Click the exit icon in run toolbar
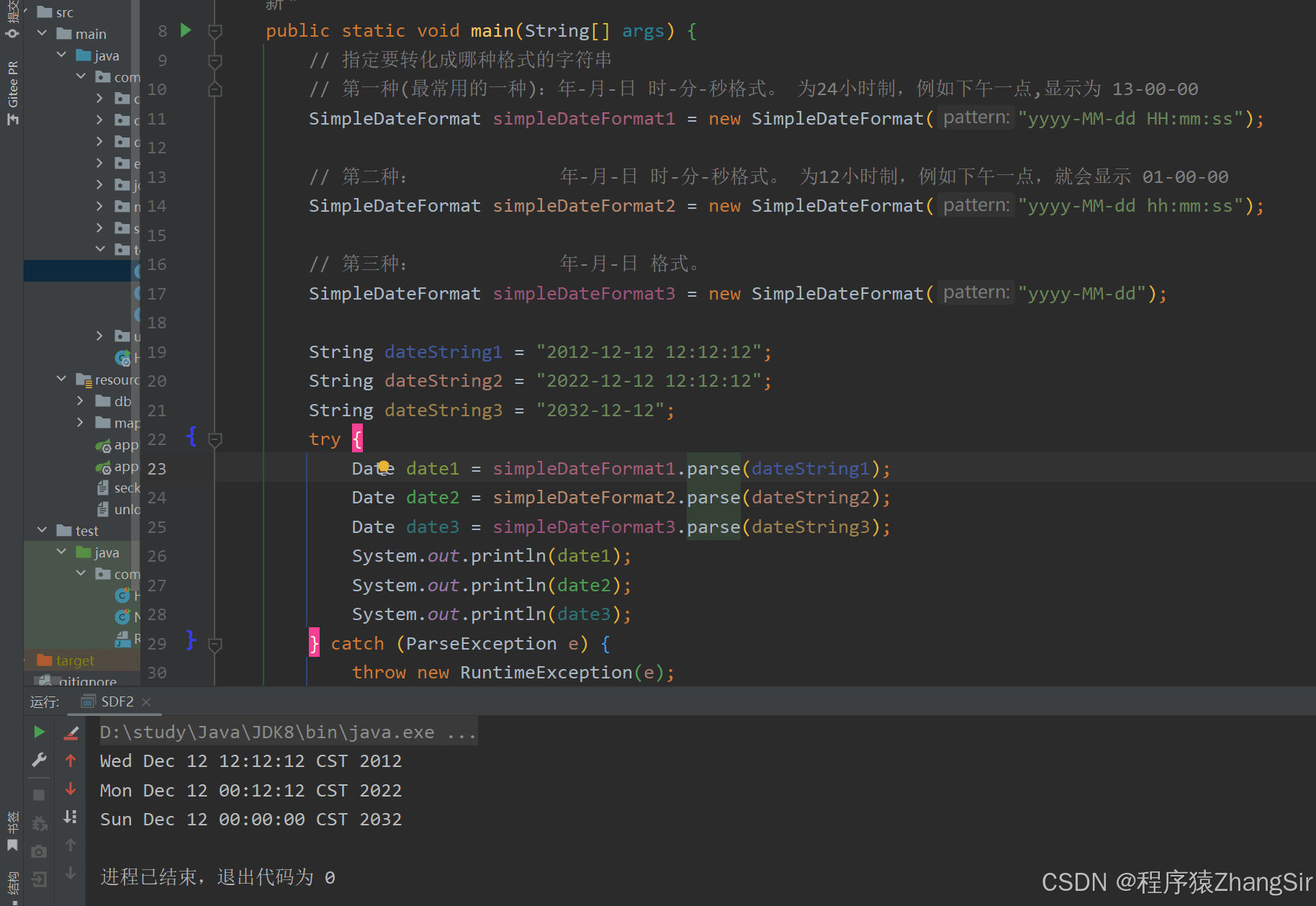The image size is (1316, 906). pos(39,879)
